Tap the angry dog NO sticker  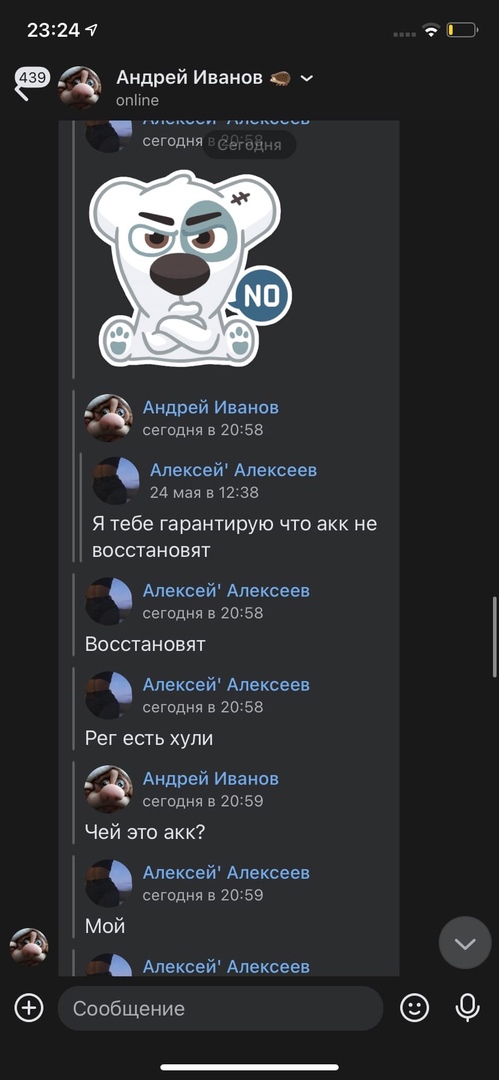(190, 269)
